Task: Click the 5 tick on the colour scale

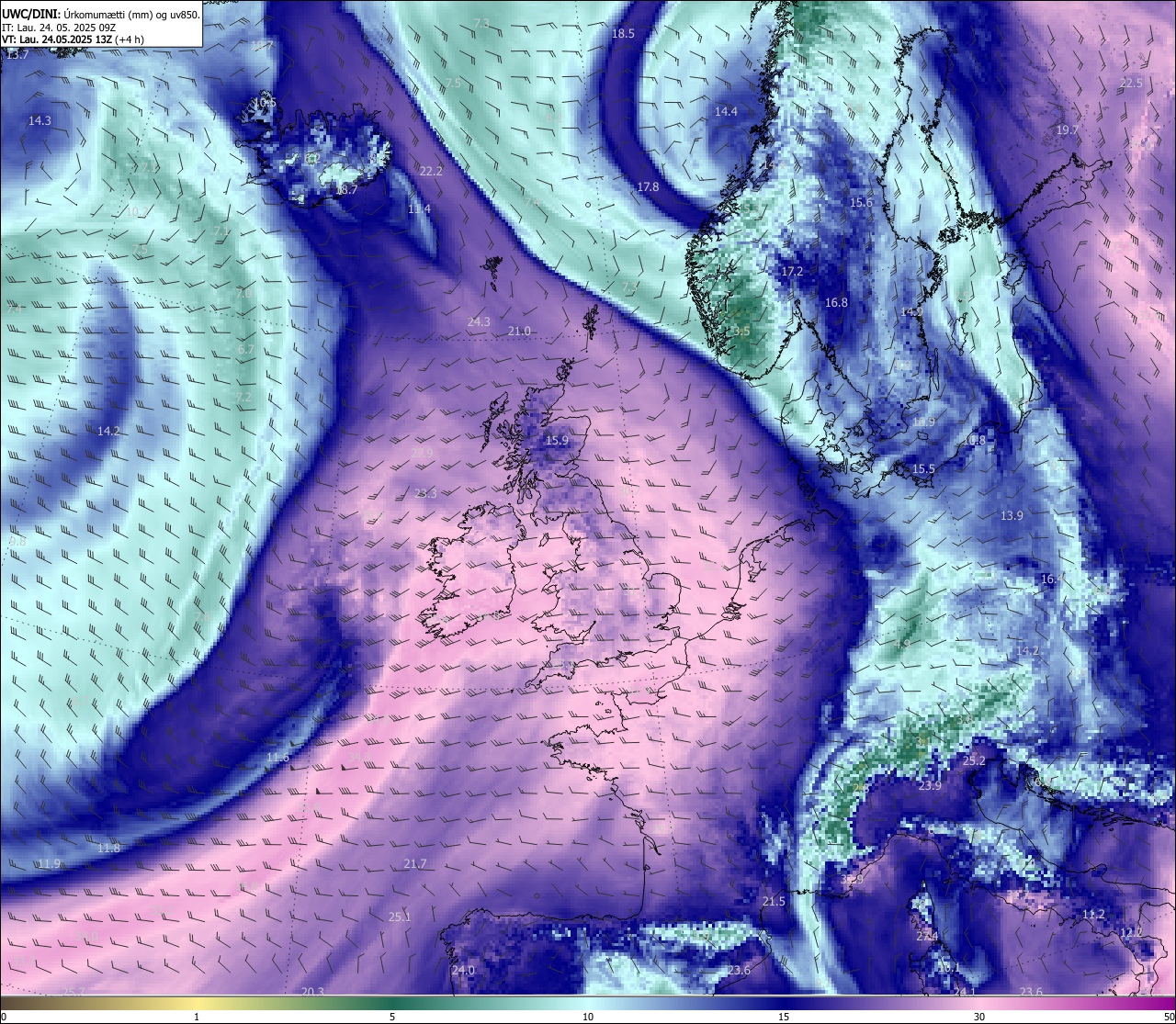Action: click(x=392, y=1016)
